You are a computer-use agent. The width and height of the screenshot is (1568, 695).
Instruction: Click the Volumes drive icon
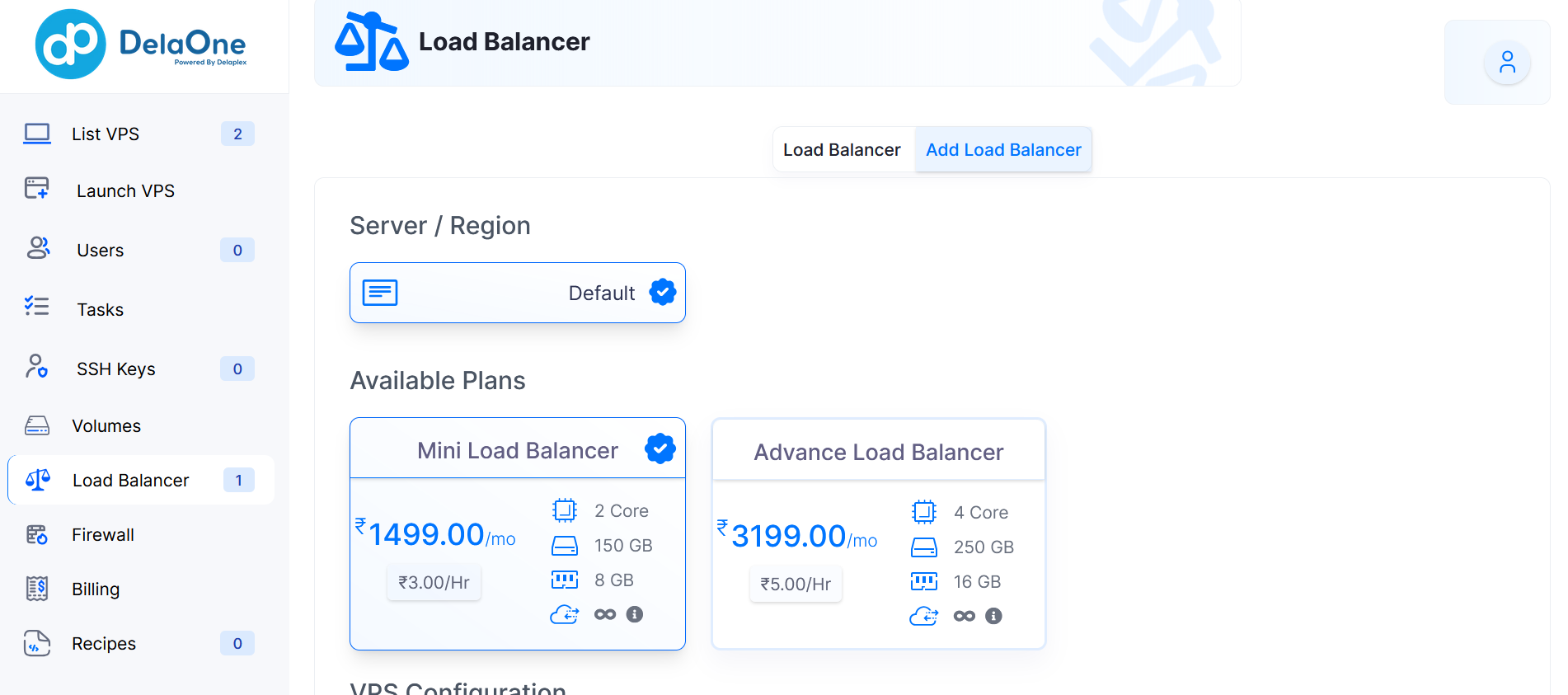pyautogui.click(x=37, y=425)
